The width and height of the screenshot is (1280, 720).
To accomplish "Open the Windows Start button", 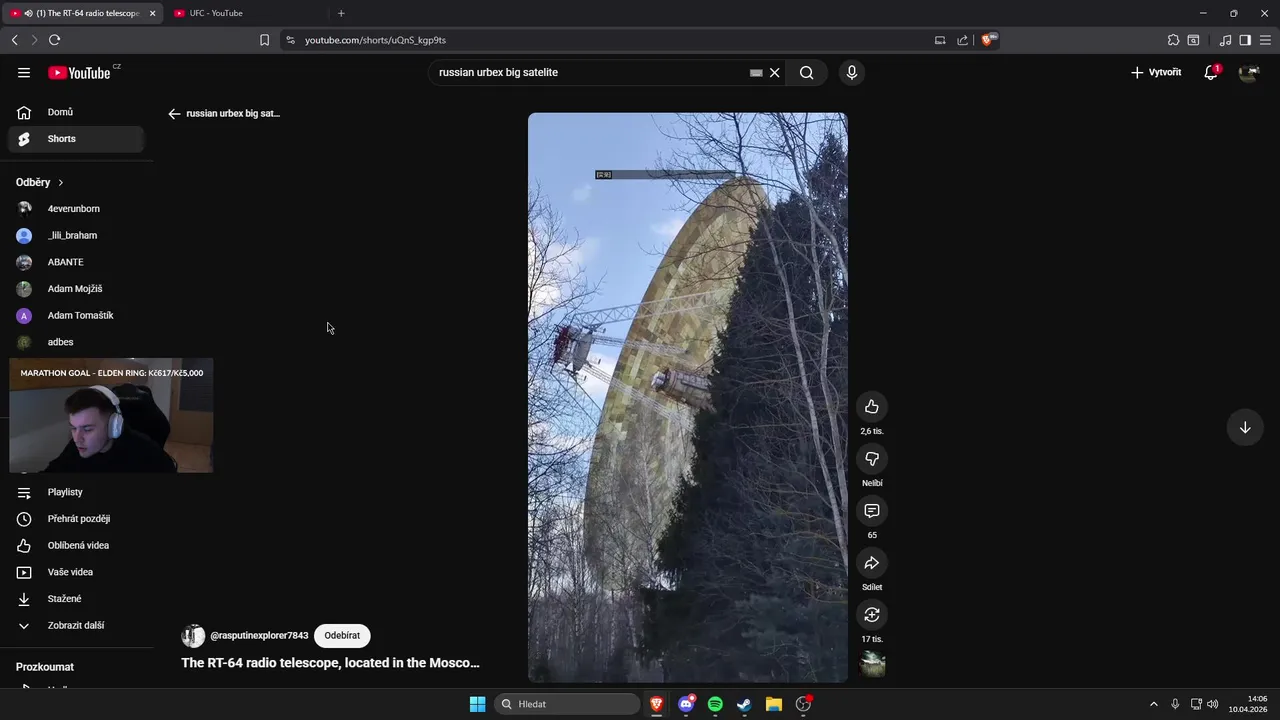I will pos(477,704).
